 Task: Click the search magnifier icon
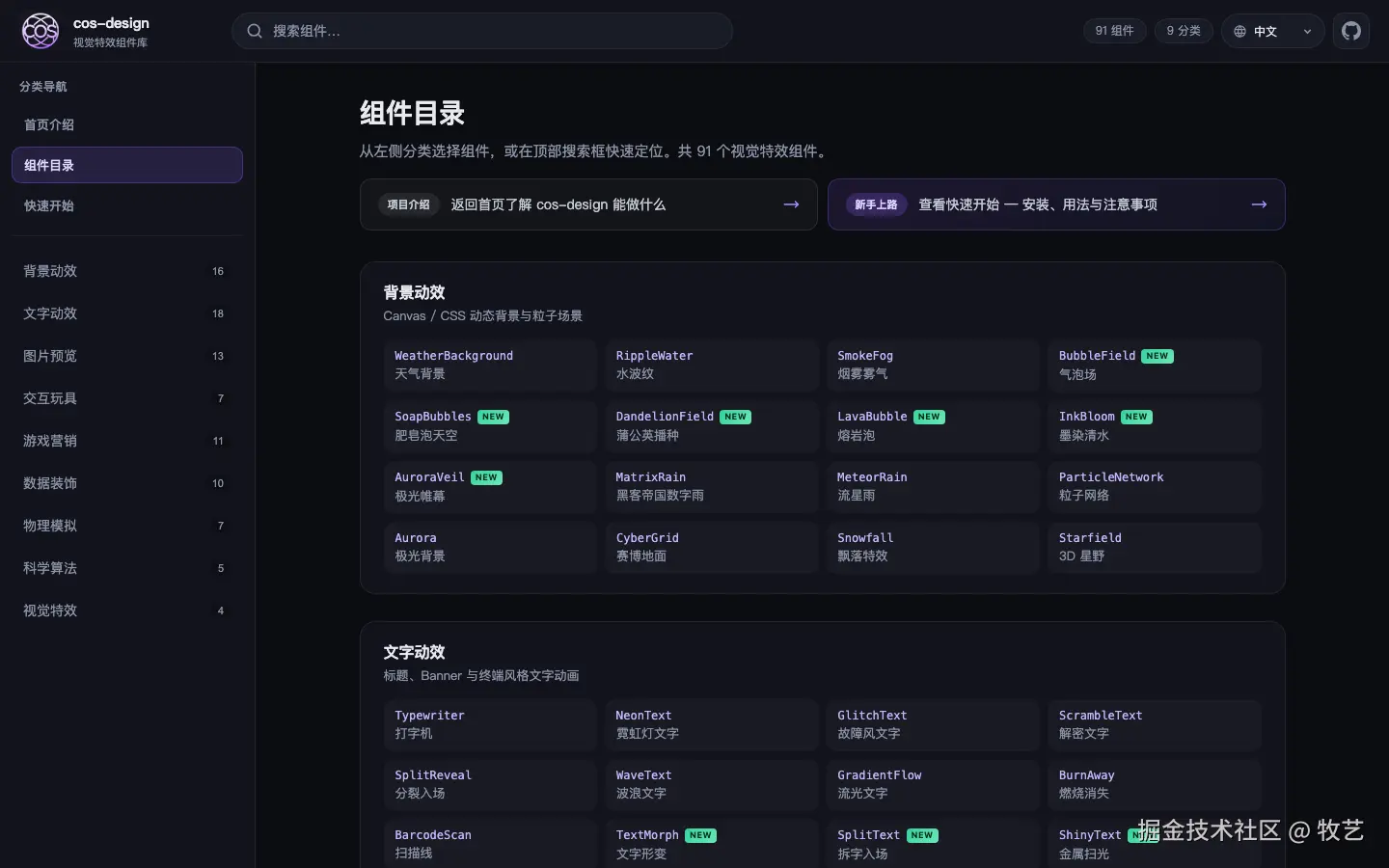[255, 31]
